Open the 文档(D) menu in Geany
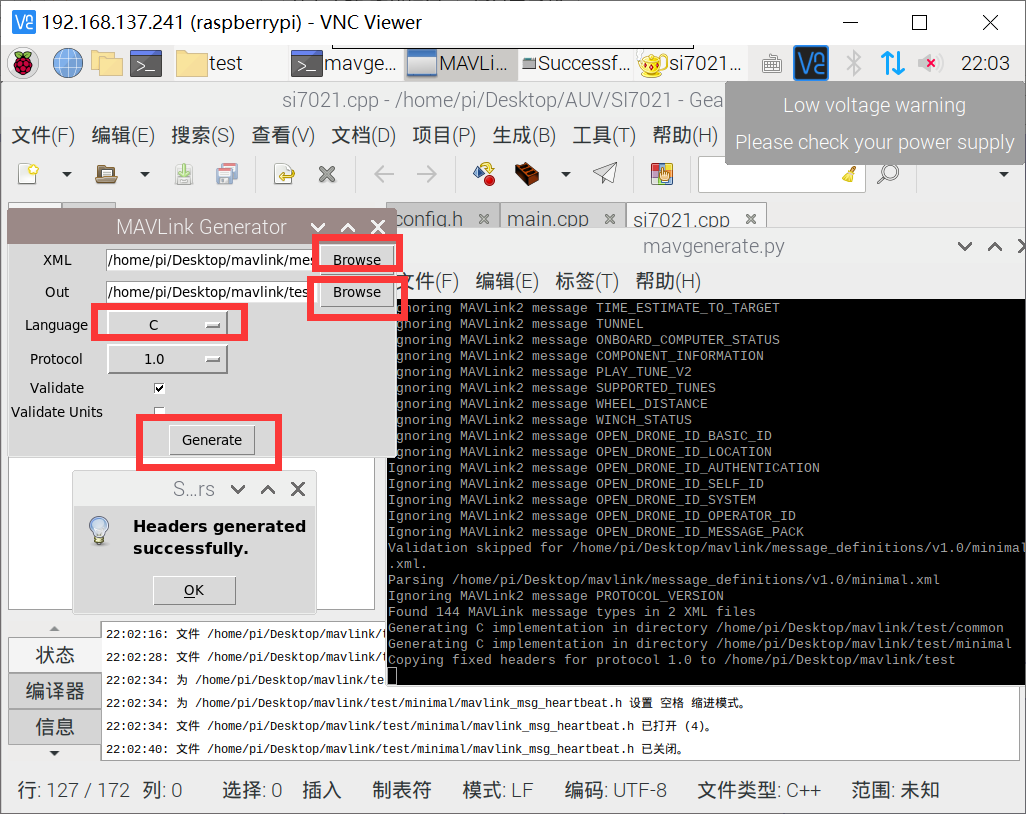The image size is (1026, 814). point(364,135)
